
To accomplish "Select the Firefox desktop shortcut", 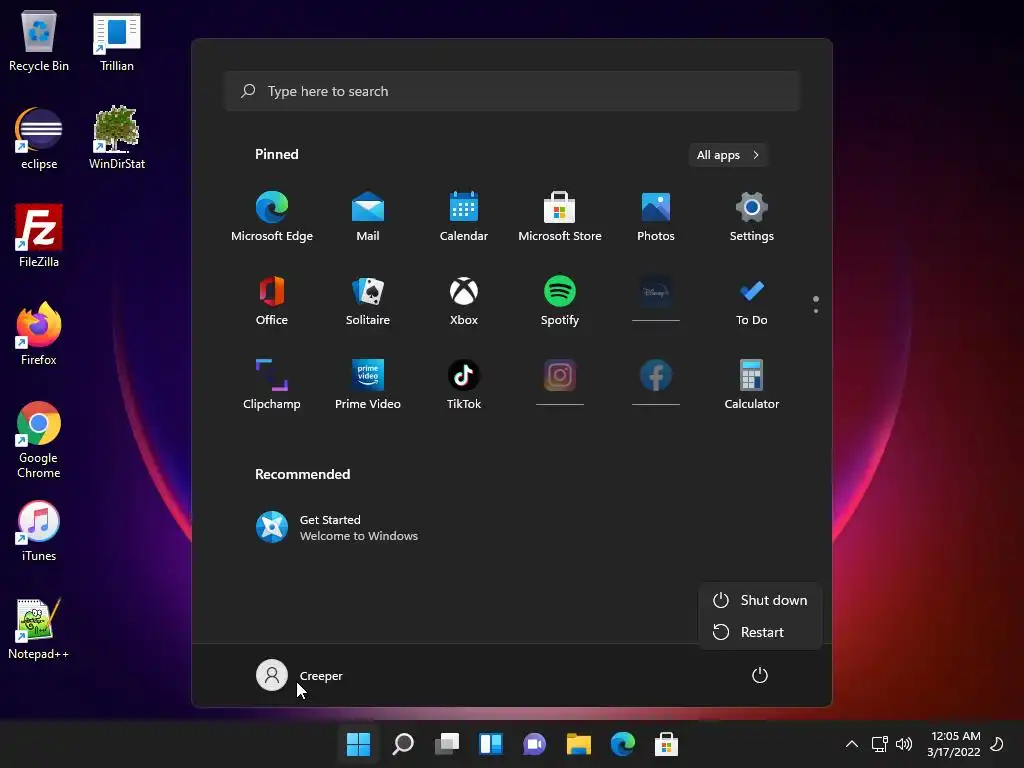I will tap(39, 334).
